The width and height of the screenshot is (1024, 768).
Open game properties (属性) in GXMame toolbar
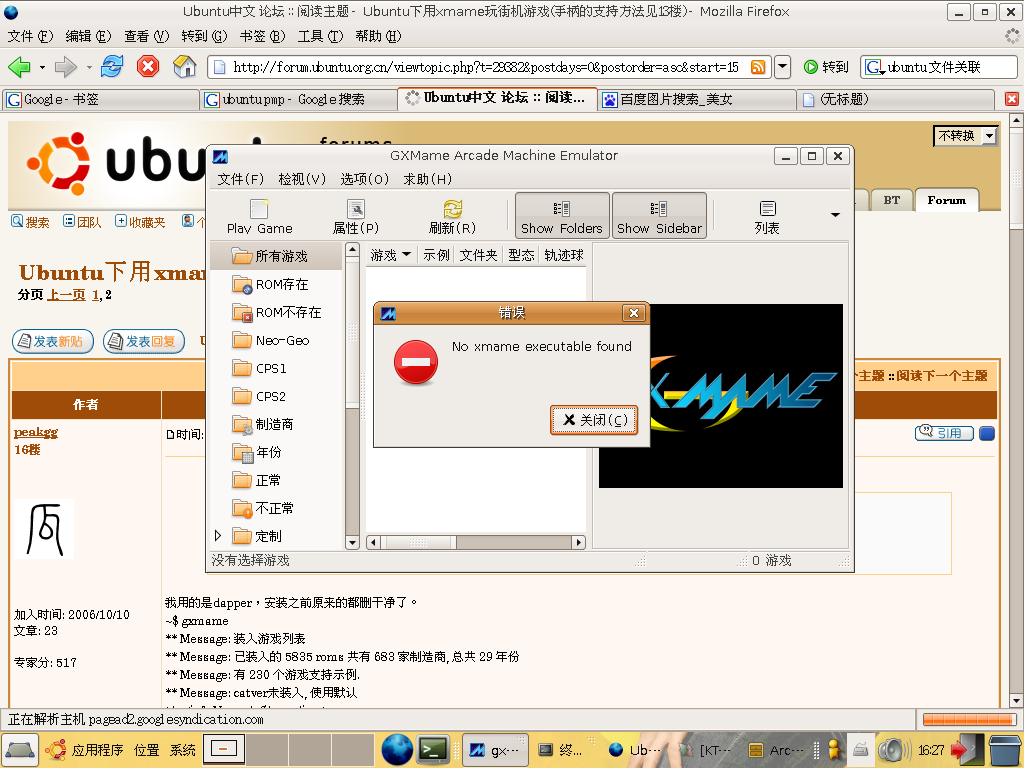click(x=355, y=216)
